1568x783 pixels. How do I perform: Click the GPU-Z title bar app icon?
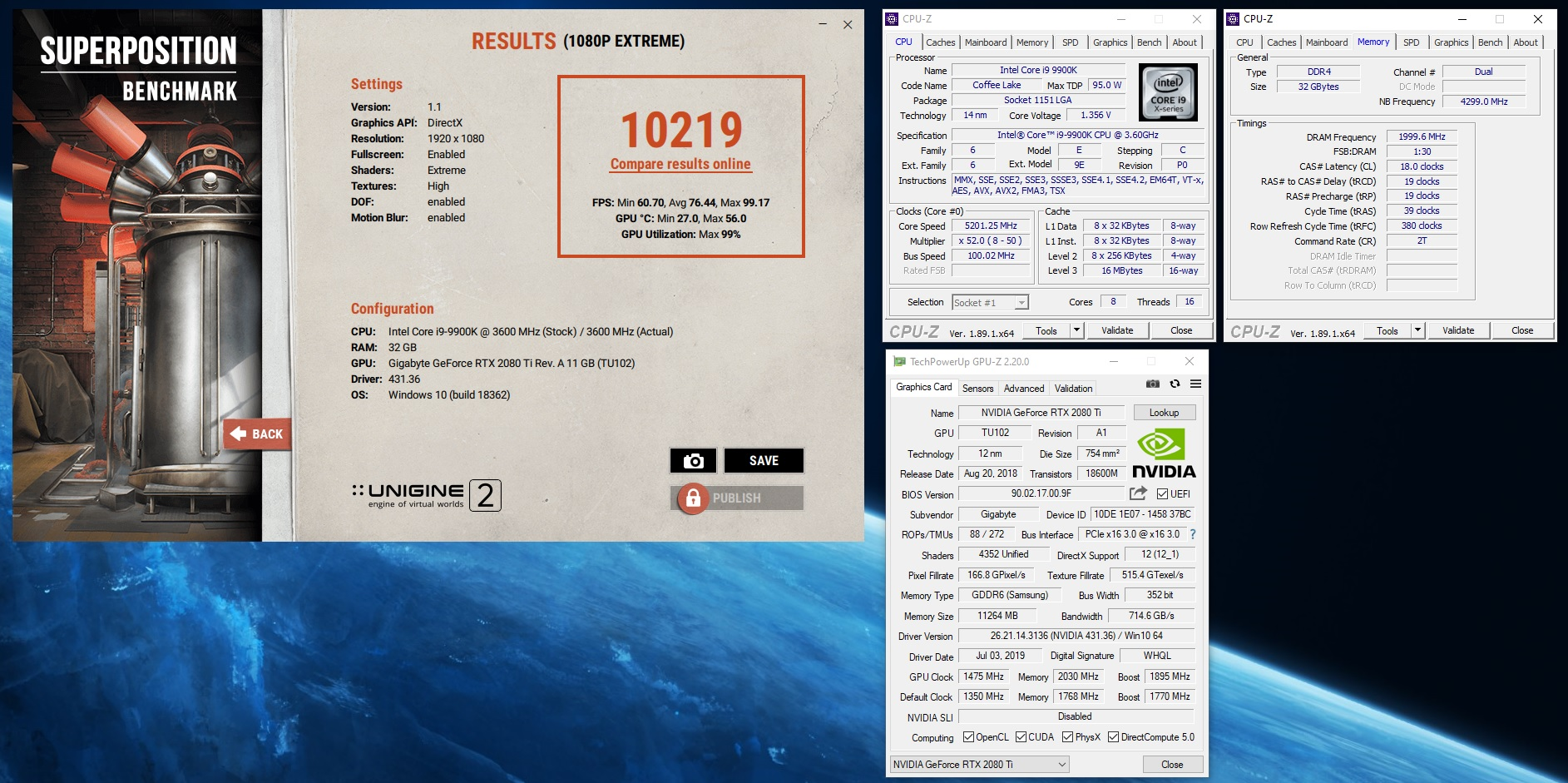click(x=899, y=362)
